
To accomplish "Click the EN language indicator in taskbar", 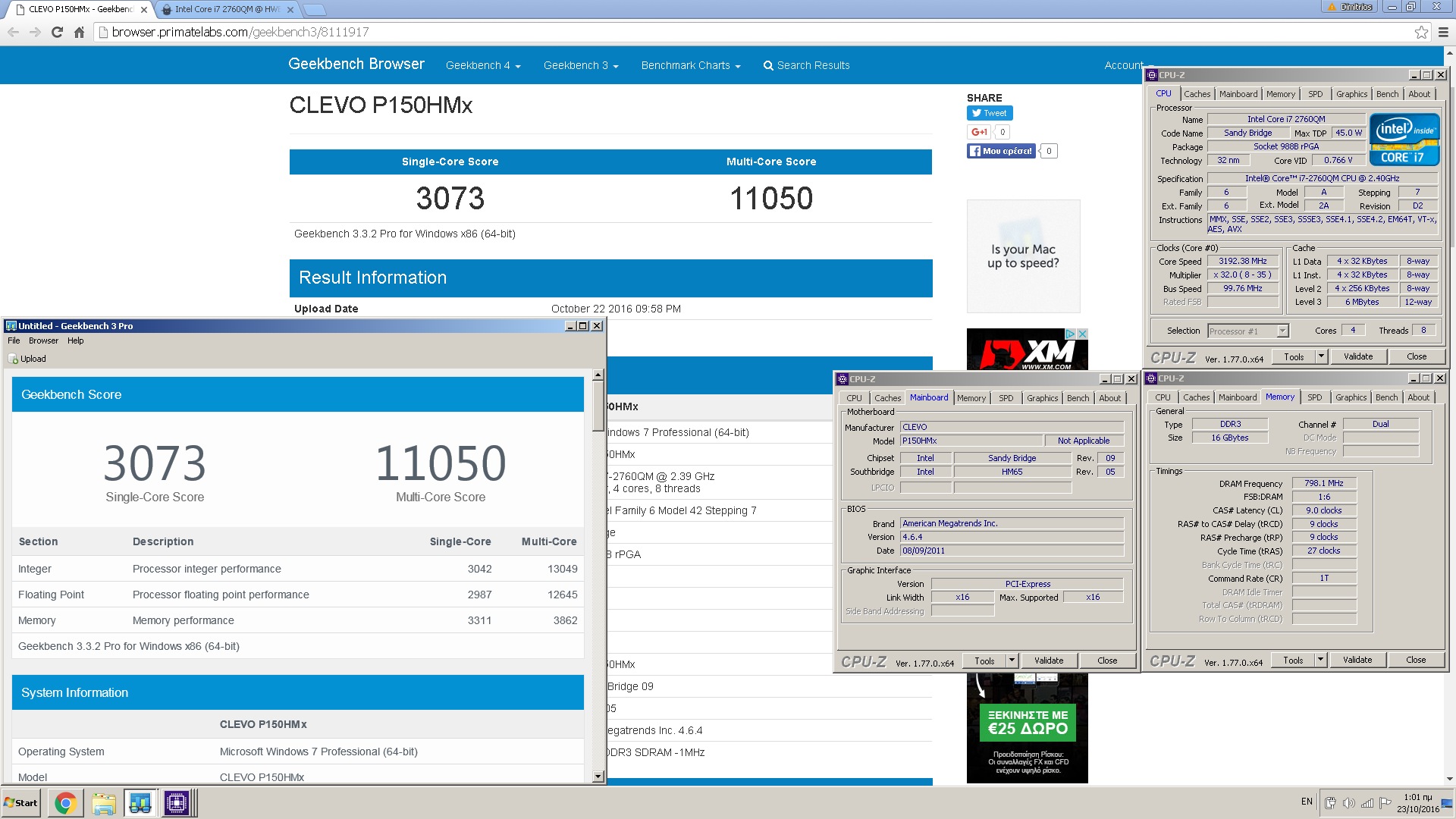I will point(1307,802).
